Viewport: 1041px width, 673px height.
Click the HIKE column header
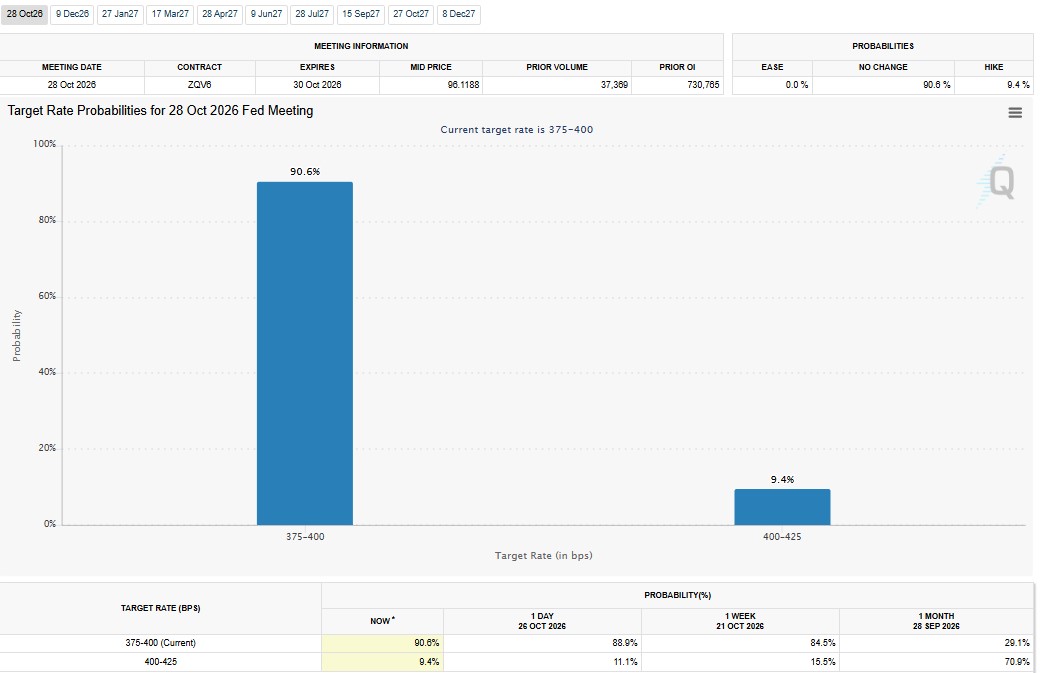pyautogui.click(x=994, y=67)
